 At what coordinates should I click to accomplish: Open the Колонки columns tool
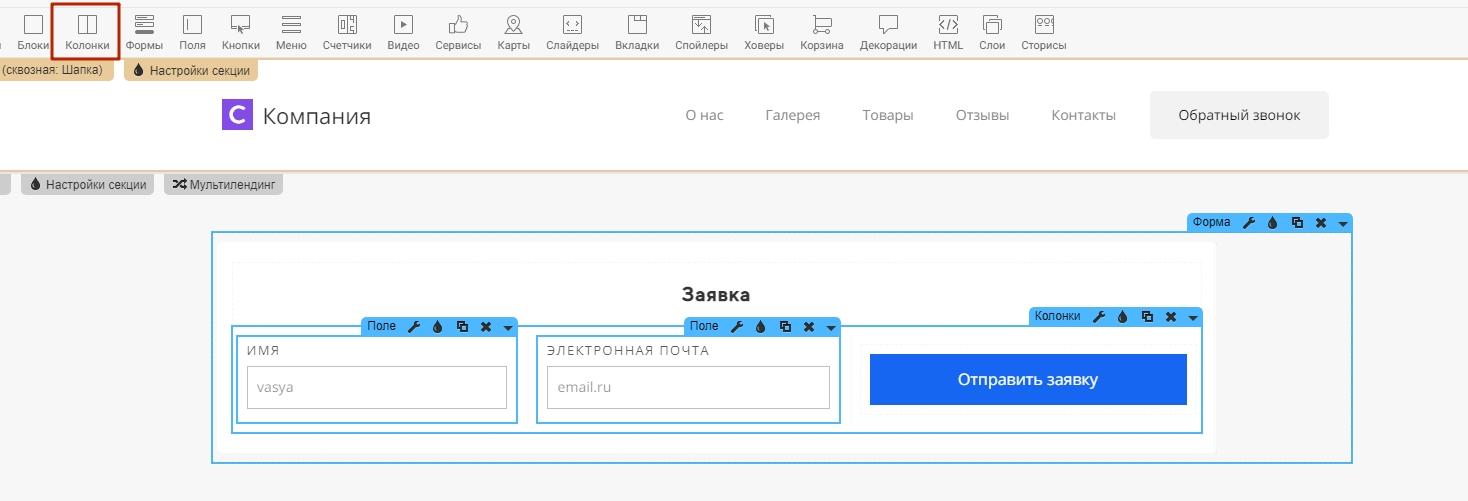click(x=87, y=32)
